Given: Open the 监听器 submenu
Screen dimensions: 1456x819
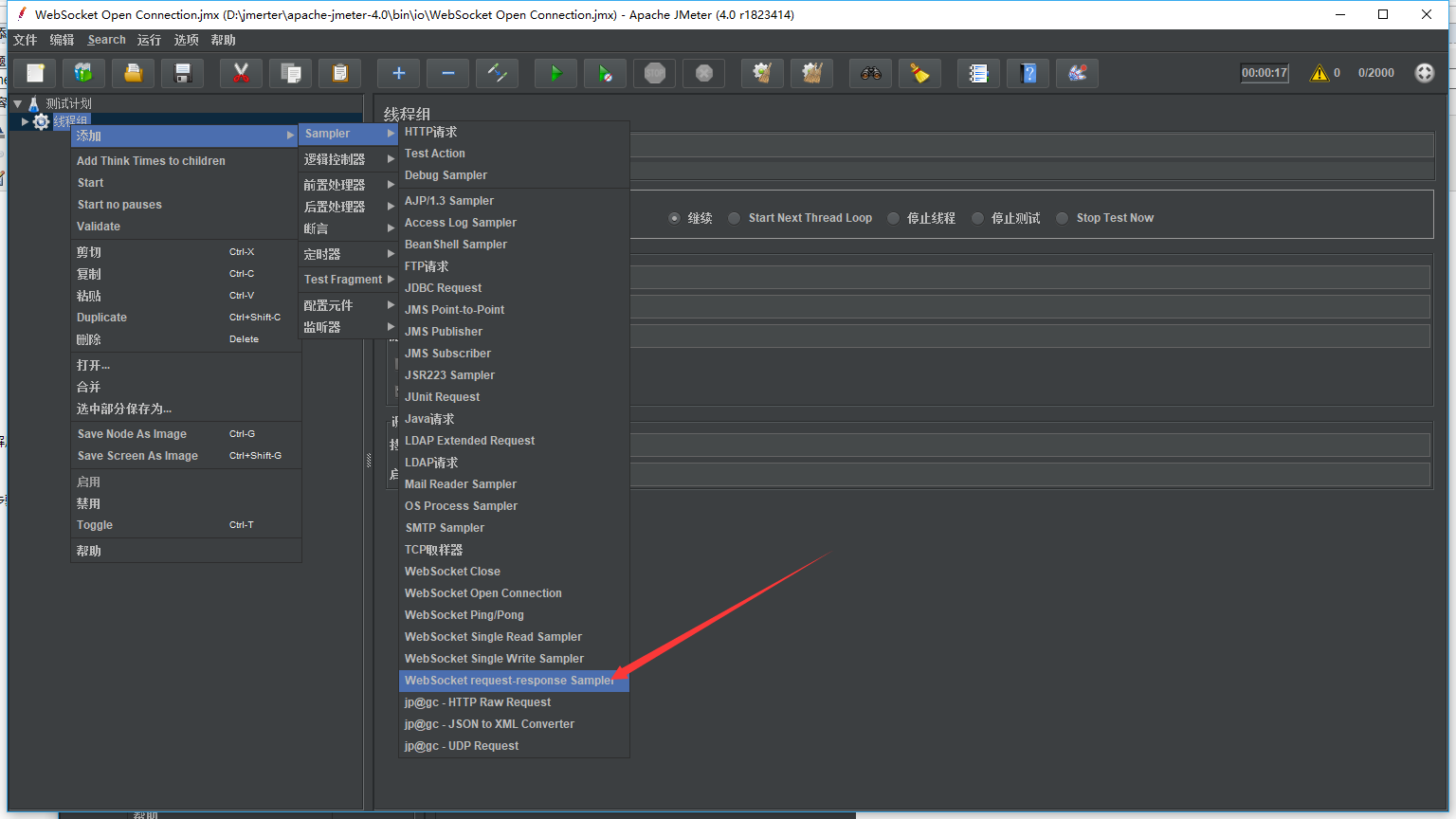Looking at the screenshot, I should [348, 327].
